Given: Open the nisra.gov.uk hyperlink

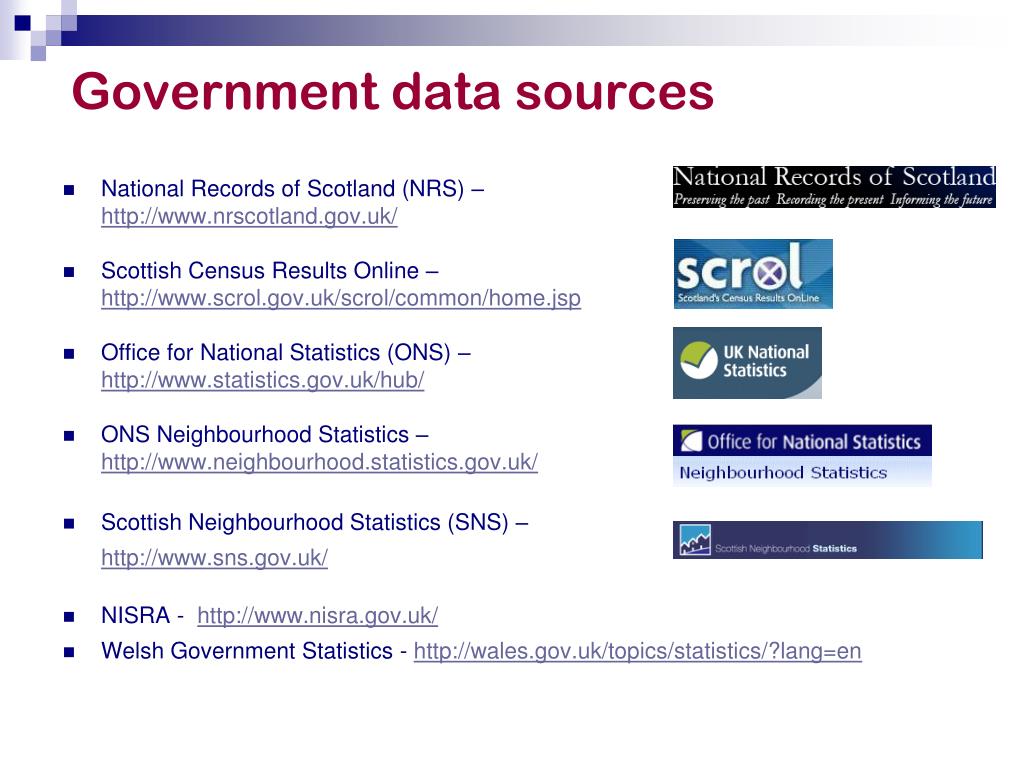Looking at the screenshot, I should pyautogui.click(x=317, y=615).
